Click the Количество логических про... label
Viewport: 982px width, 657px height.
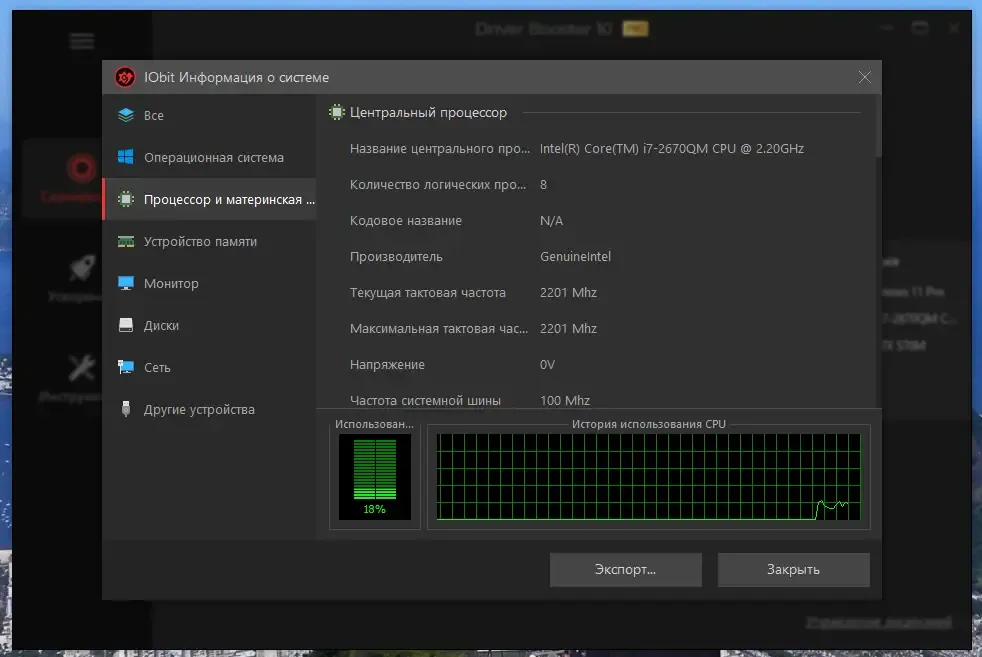tap(438, 185)
